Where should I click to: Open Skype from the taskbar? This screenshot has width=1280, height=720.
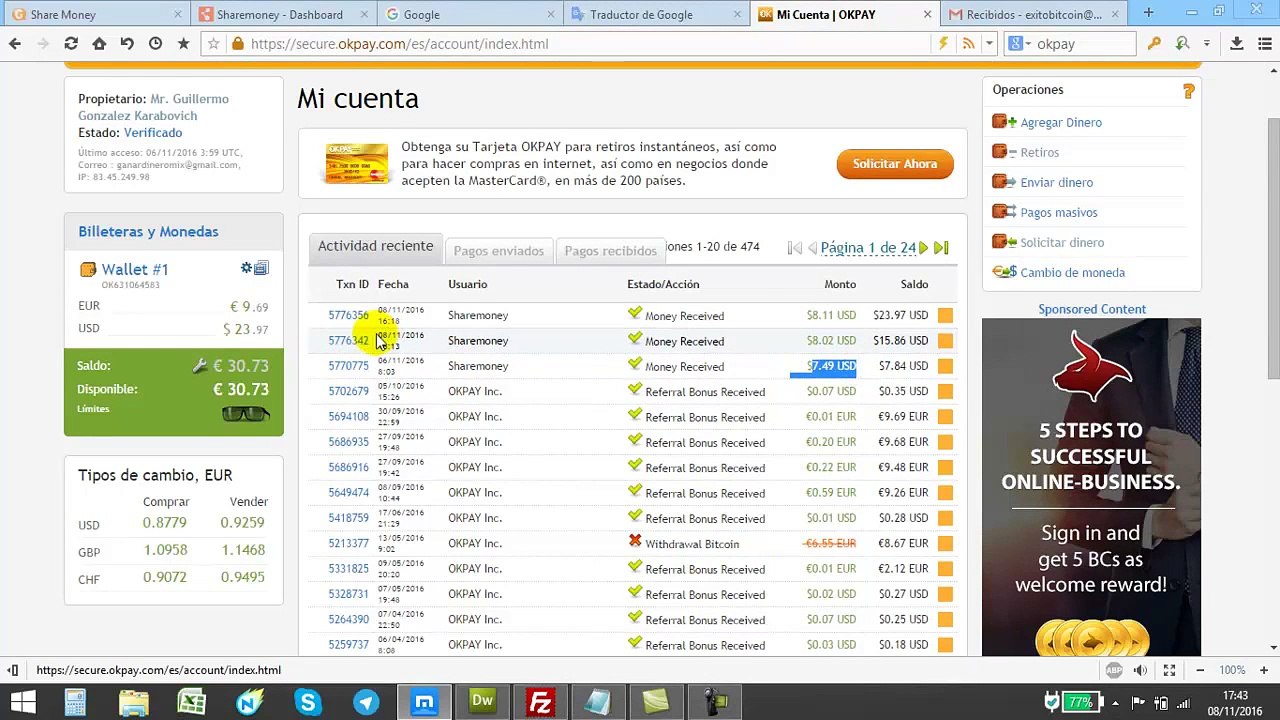pyautogui.click(x=307, y=702)
